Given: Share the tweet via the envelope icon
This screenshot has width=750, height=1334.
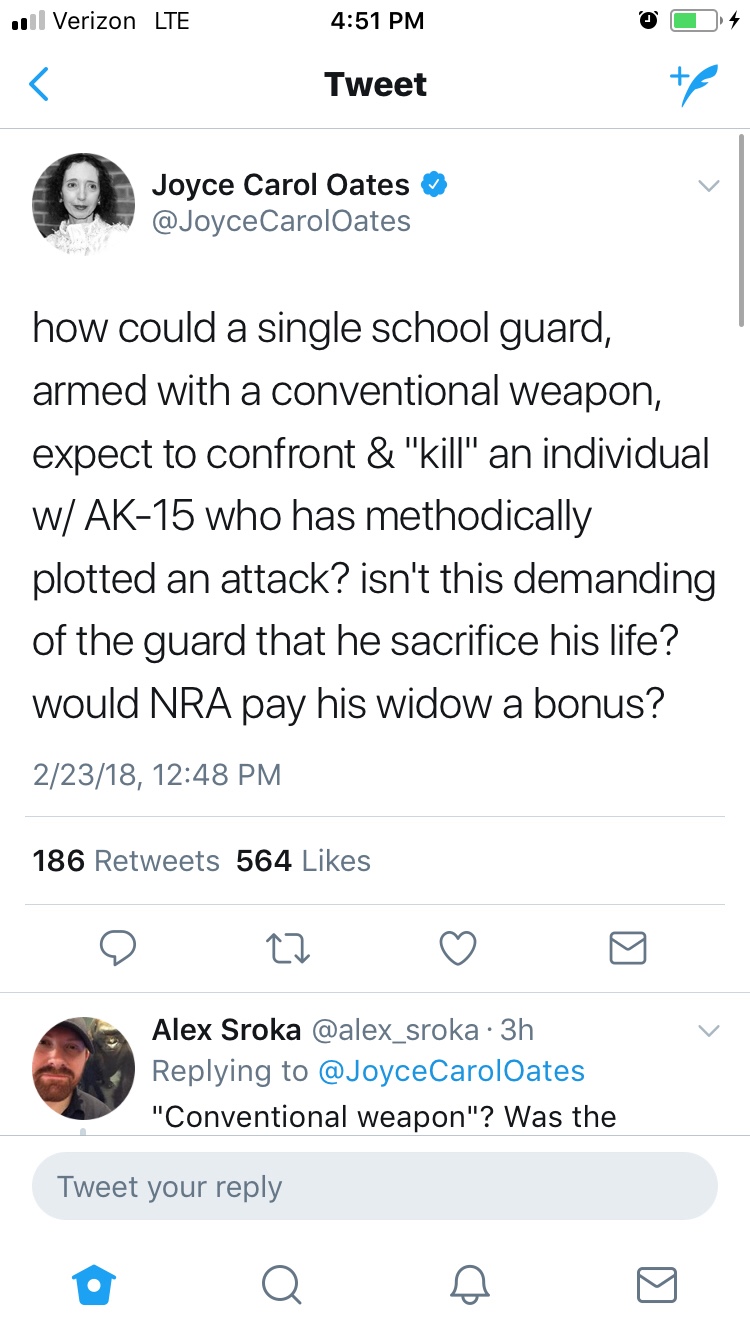Looking at the screenshot, I should pos(628,947).
